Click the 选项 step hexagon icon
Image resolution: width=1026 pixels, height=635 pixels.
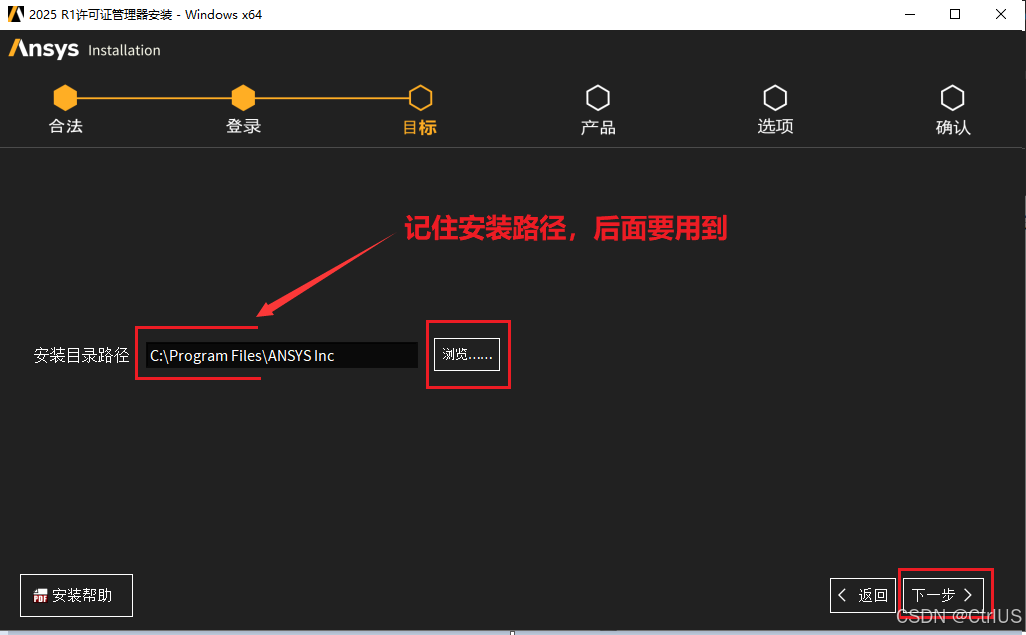pos(775,98)
